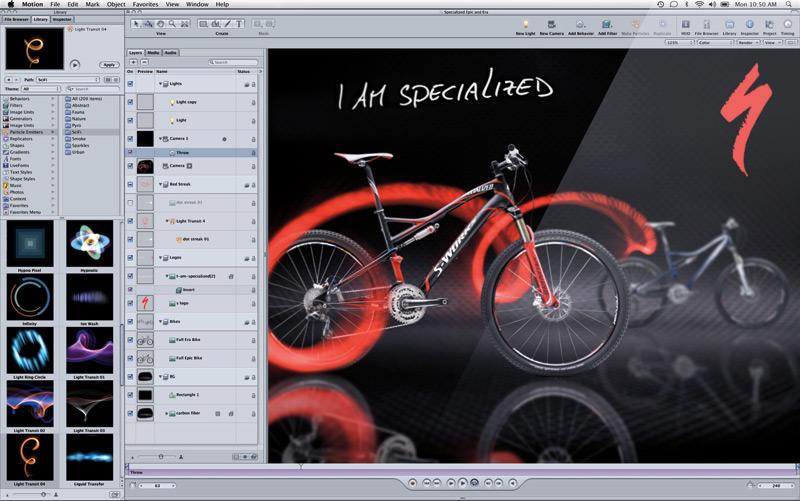
Task: Select the Light Ring Circle thumbnail
Action: pyautogui.click(x=30, y=350)
